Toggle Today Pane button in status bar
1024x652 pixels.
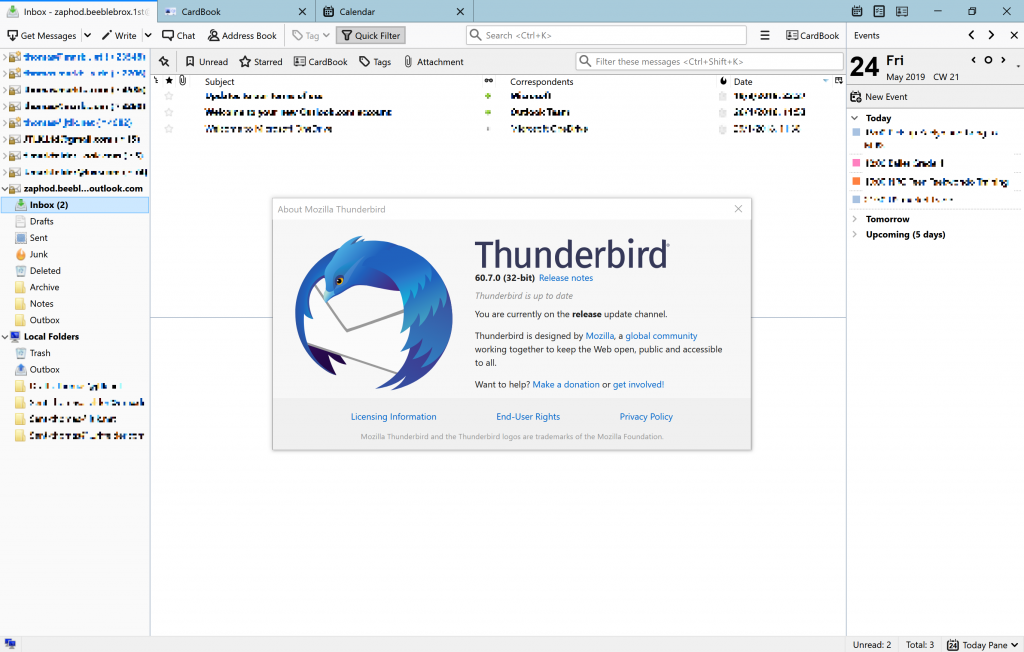point(982,645)
